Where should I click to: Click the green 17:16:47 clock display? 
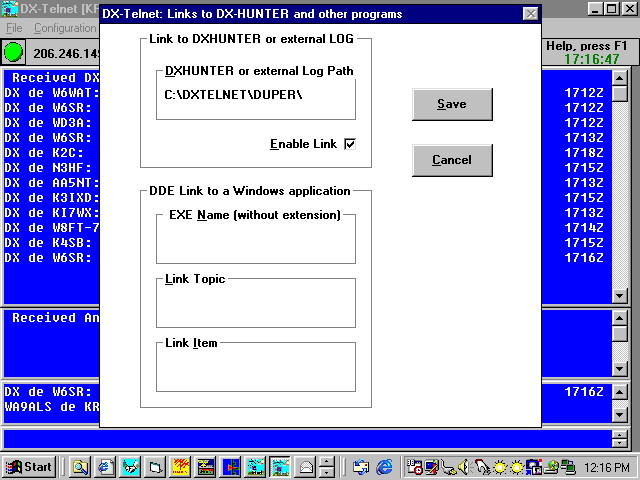591,59
